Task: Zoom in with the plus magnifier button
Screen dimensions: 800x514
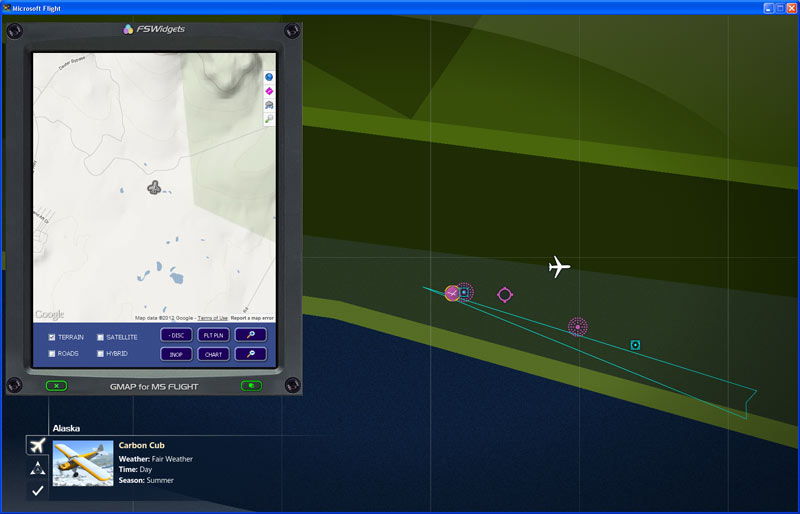Action: [x=251, y=335]
